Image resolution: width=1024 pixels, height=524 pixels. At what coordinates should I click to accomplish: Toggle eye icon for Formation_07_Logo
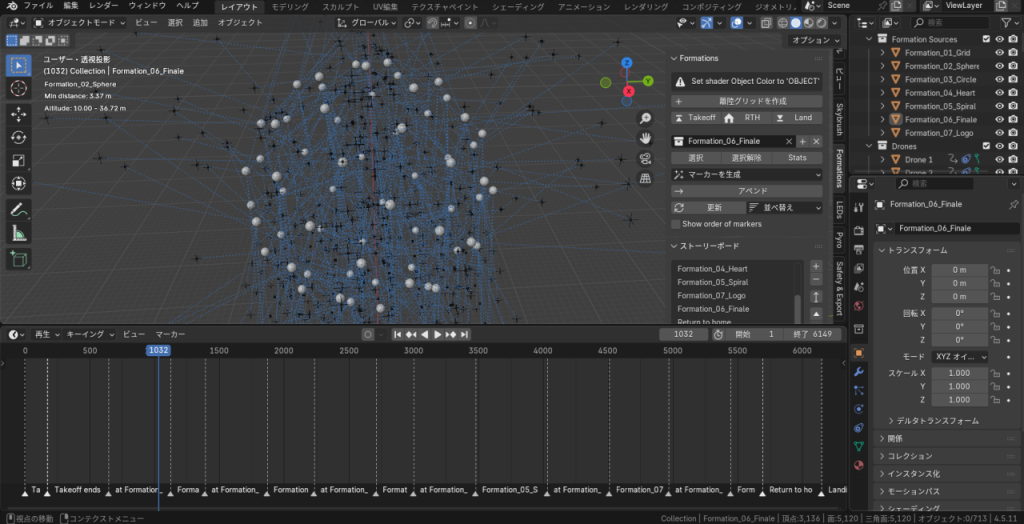(999, 133)
